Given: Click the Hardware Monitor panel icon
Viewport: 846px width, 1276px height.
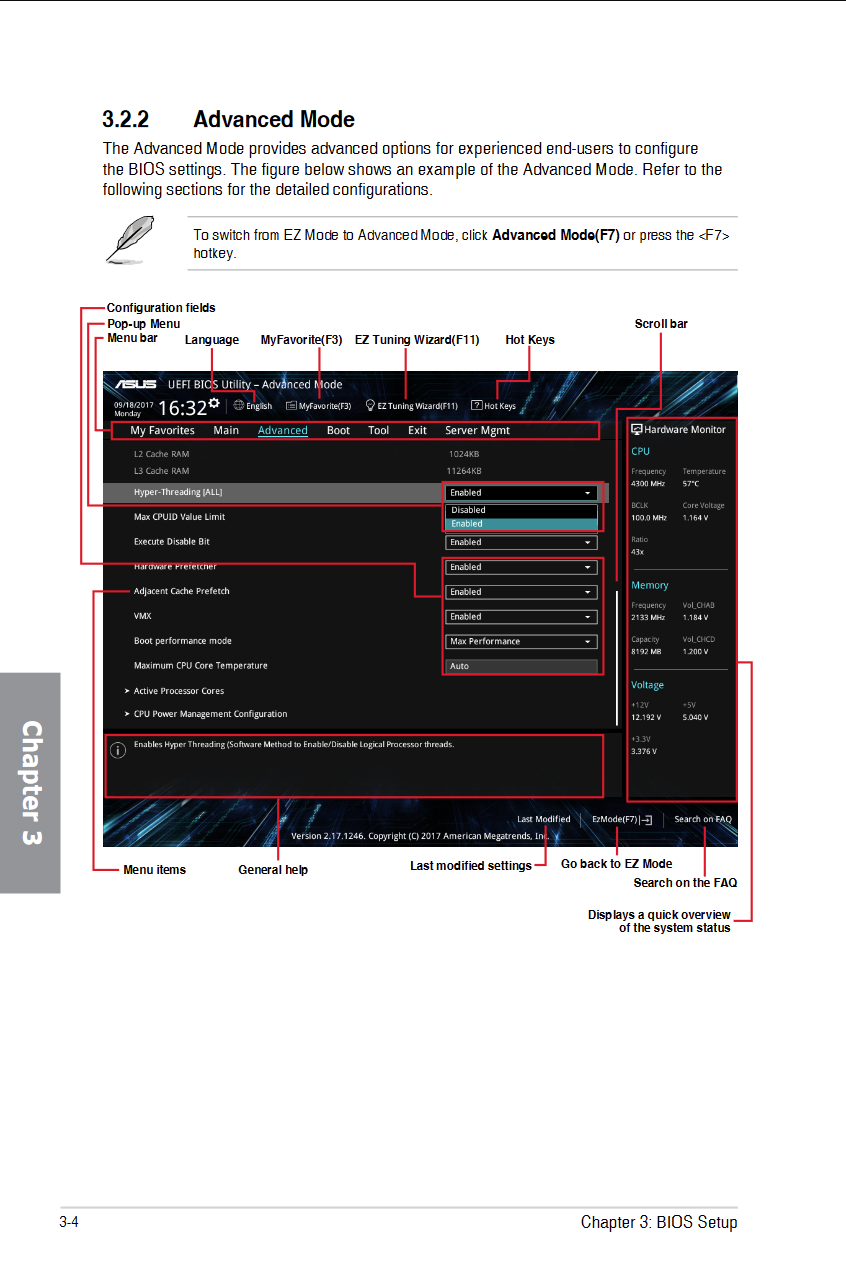Looking at the screenshot, I should [x=637, y=429].
